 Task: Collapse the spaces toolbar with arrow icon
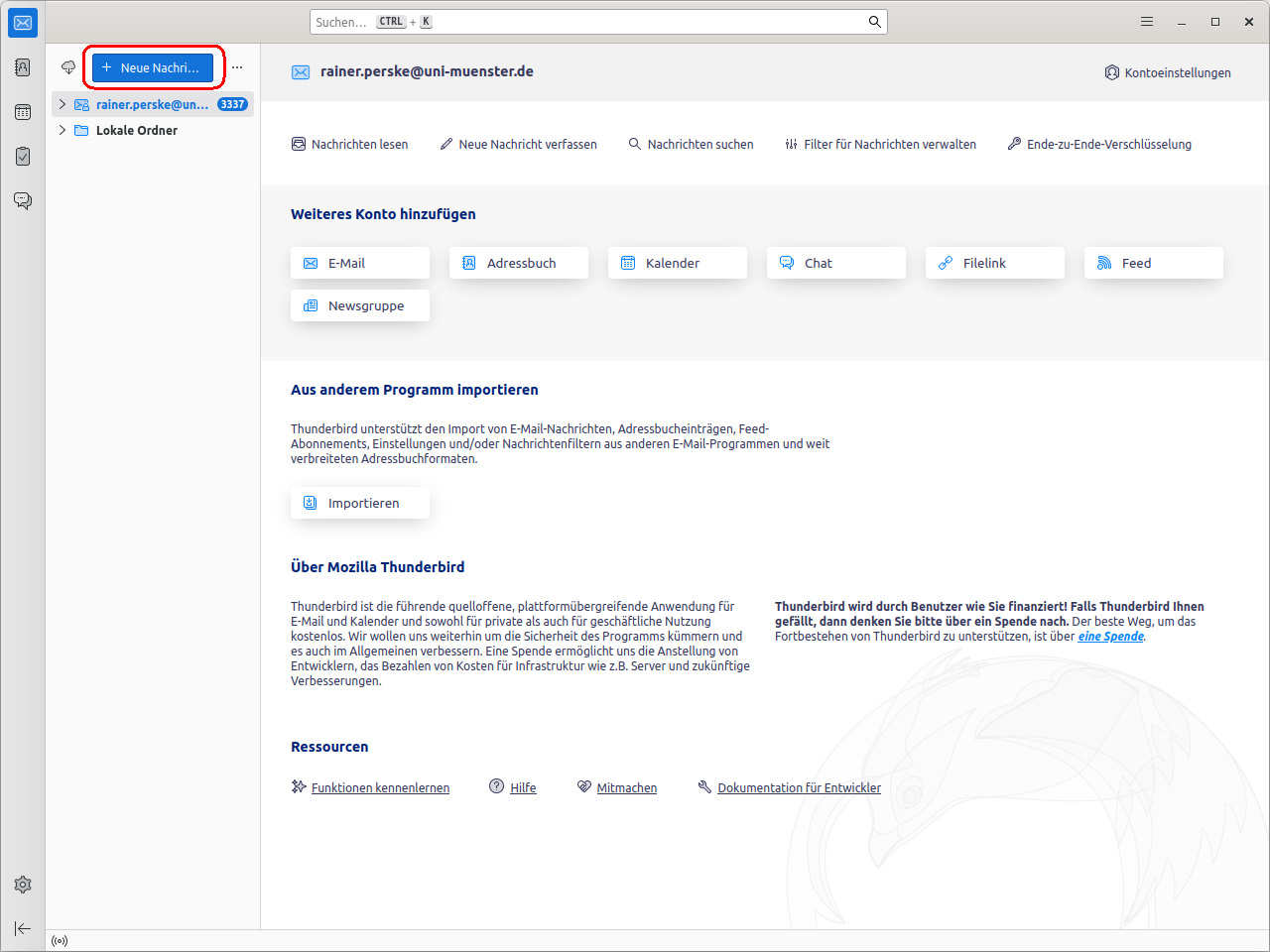point(23,928)
